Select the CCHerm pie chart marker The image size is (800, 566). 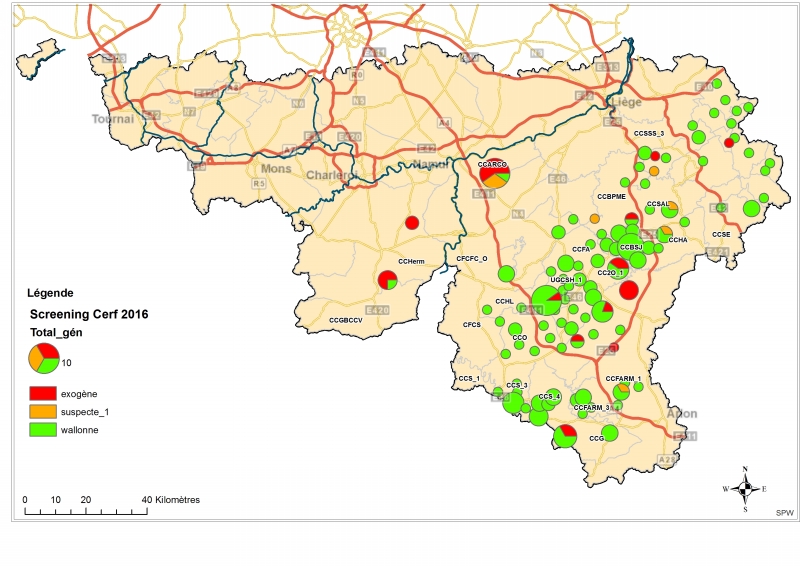[388, 281]
